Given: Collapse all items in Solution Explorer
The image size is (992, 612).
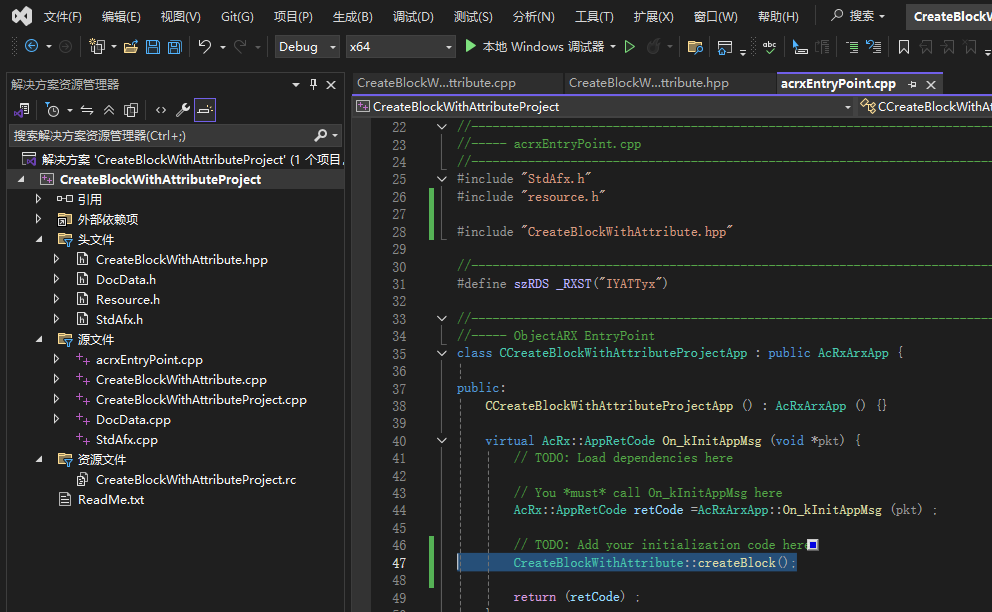Looking at the screenshot, I should [109, 110].
